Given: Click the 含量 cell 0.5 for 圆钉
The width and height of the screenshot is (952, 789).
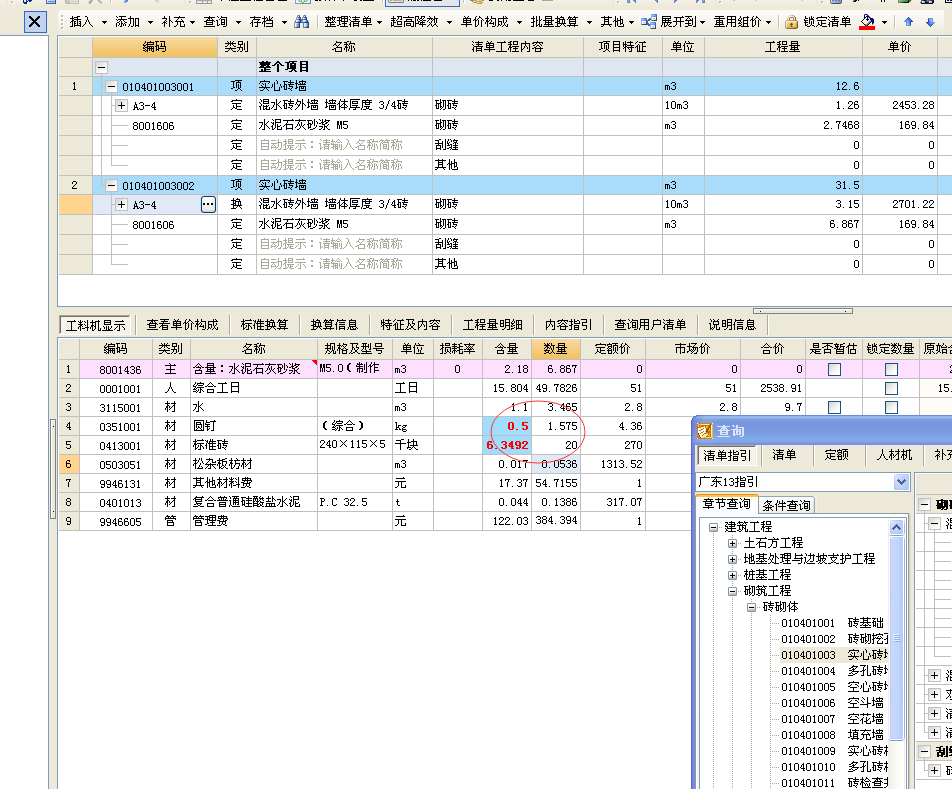Looking at the screenshot, I should 507,426.
